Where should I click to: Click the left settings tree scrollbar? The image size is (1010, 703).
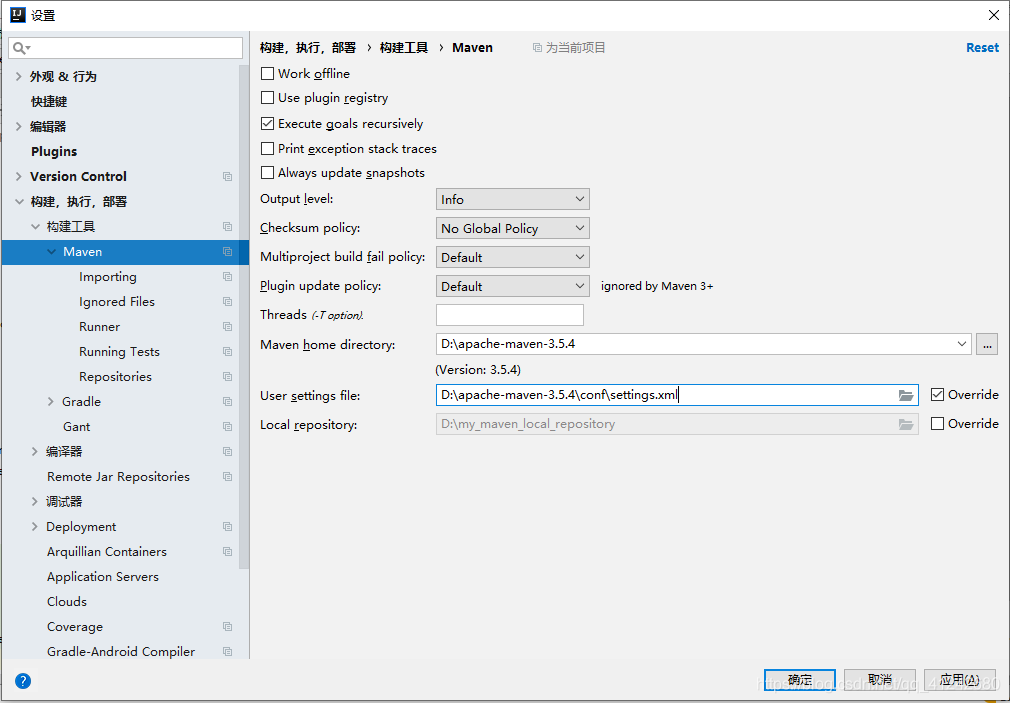click(243, 316)
